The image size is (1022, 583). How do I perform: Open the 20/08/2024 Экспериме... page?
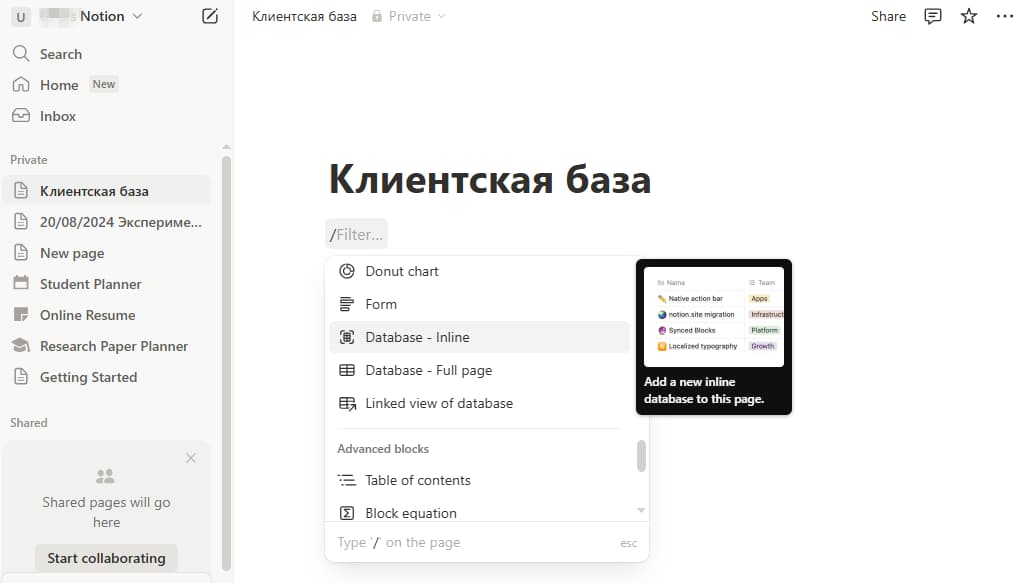107,222
